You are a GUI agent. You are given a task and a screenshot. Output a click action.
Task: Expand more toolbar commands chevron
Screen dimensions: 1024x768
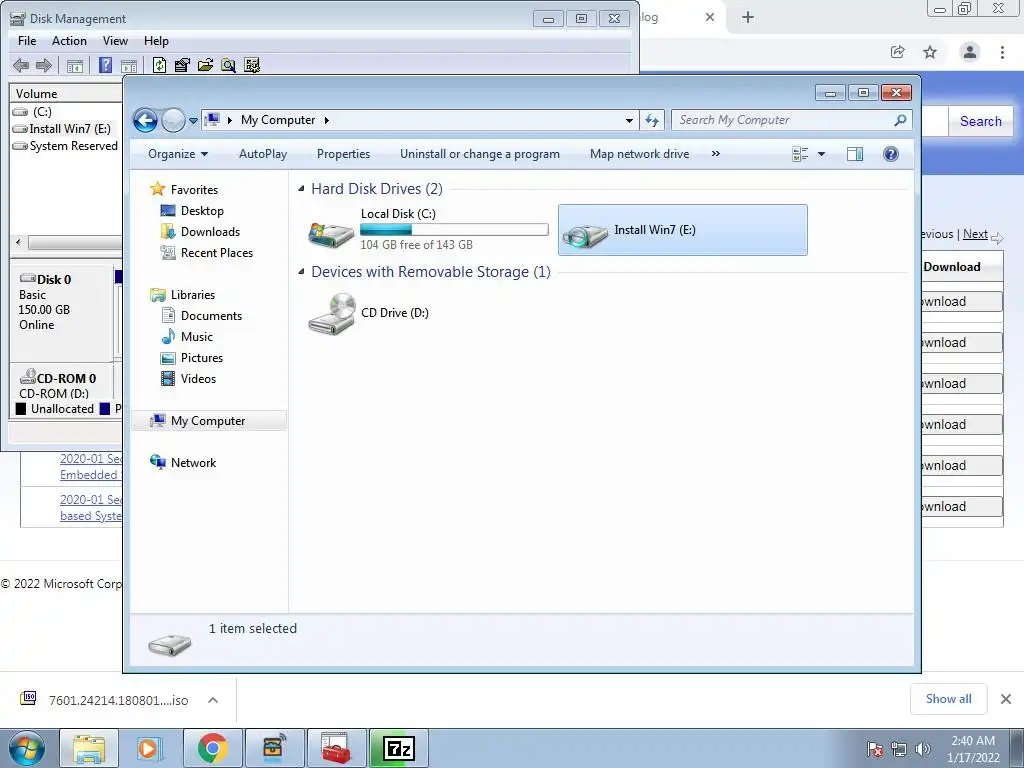coord(716,154)
